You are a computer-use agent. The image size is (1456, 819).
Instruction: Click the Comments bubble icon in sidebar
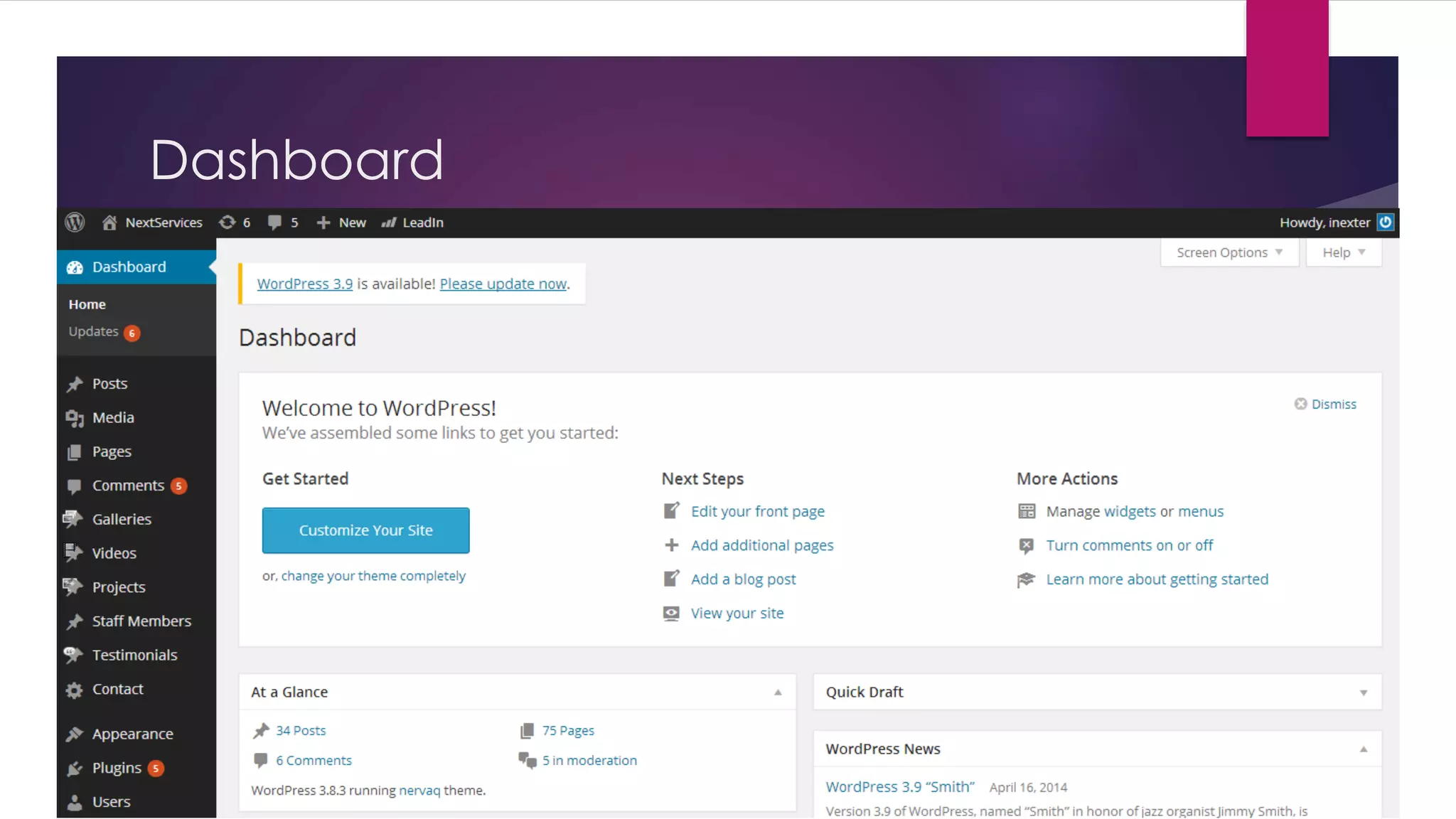pyautogui.click(x=74, y=486)
